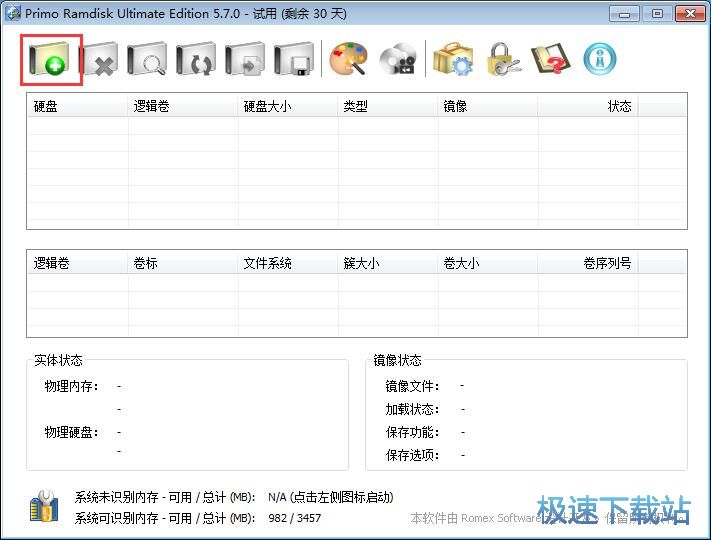
Task: Click the refresh disk arrows icon
Action: click(x=196, y=59)
